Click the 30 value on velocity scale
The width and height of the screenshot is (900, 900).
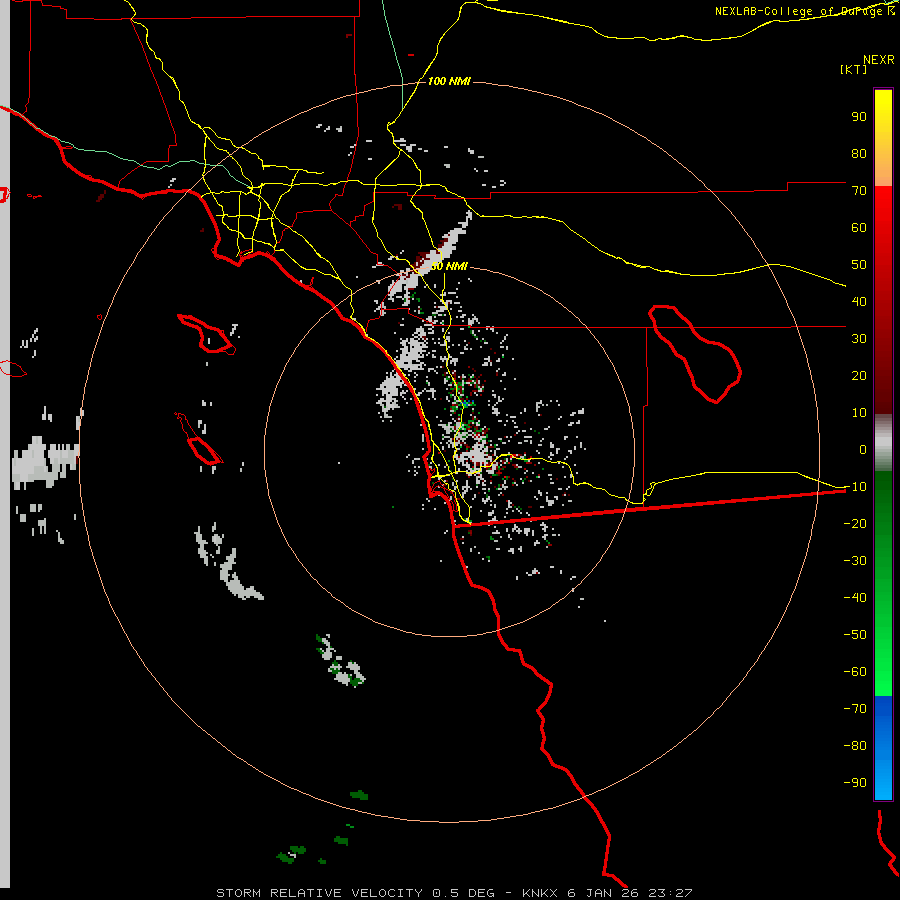(x=859, y=339)
